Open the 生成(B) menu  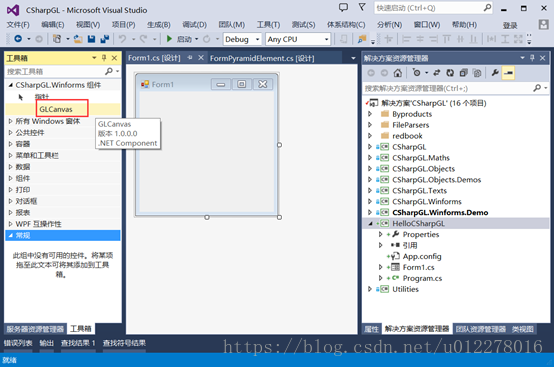(x=159, y=25)
